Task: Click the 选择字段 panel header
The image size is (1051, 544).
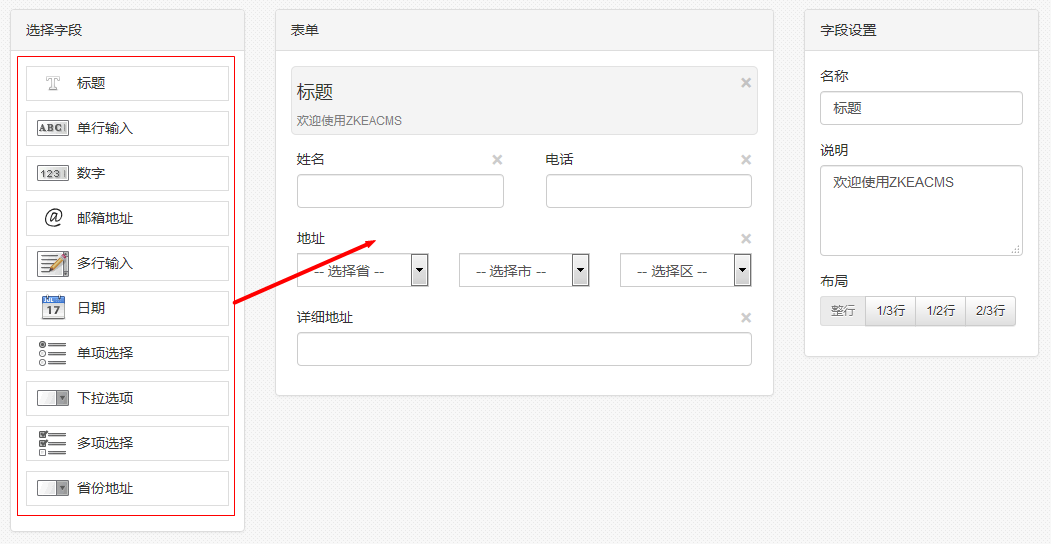Action: tap(127, 30)
